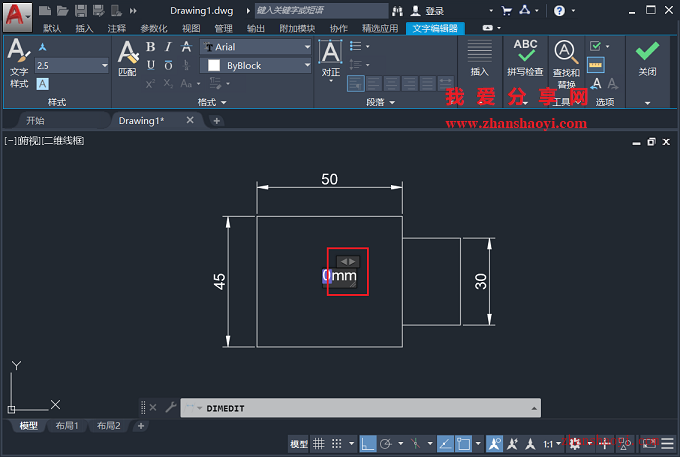Switch to the Layout2 (布局2) tab
The width and height of the screenshot is (680, 457).
[108, 426]
